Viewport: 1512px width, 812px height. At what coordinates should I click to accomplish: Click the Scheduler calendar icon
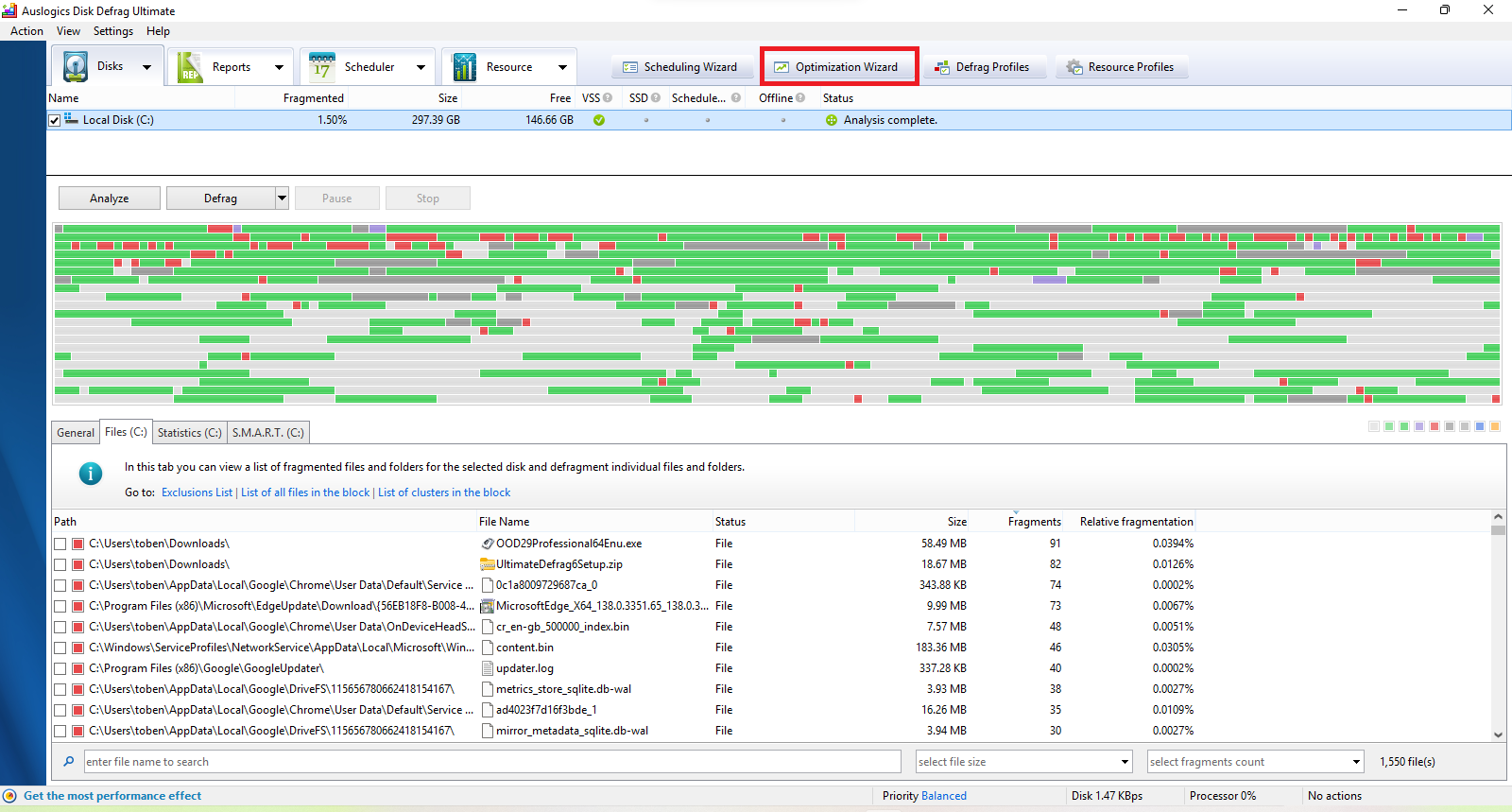click(x=322, y=67)
